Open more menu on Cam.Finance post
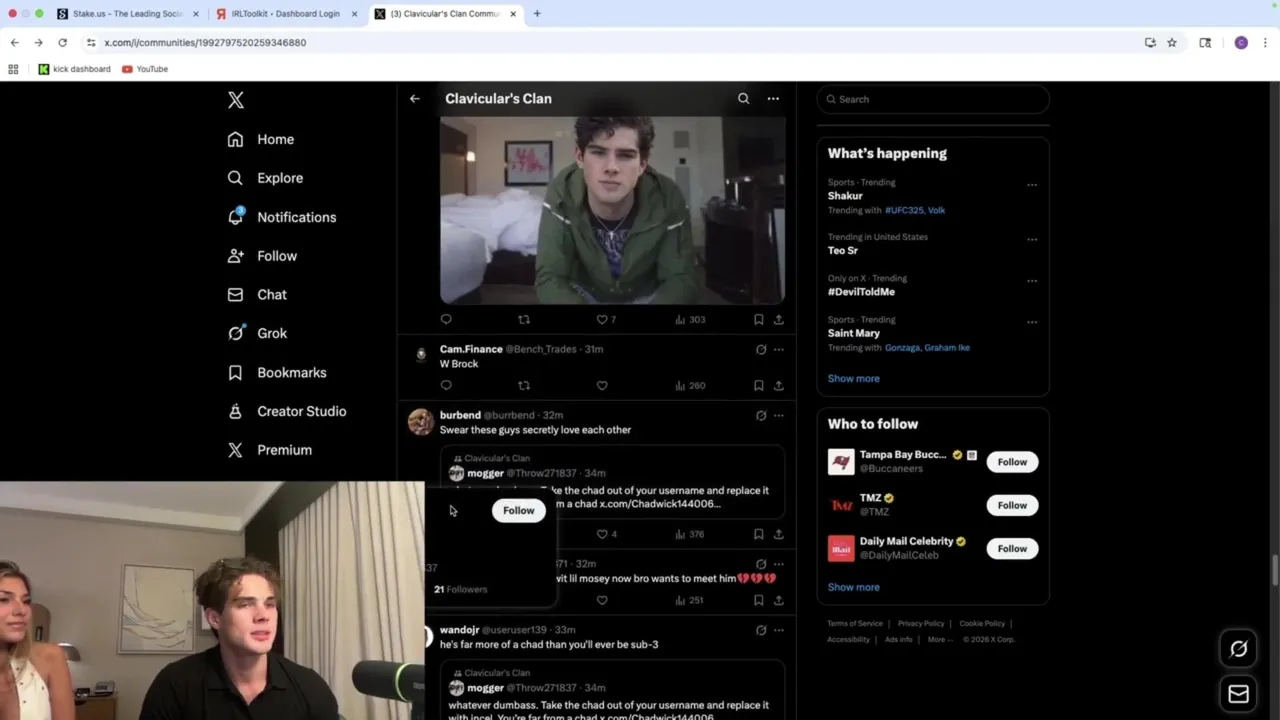Image resolution: width=1280 pixels, height=720 pixels. 778,350
